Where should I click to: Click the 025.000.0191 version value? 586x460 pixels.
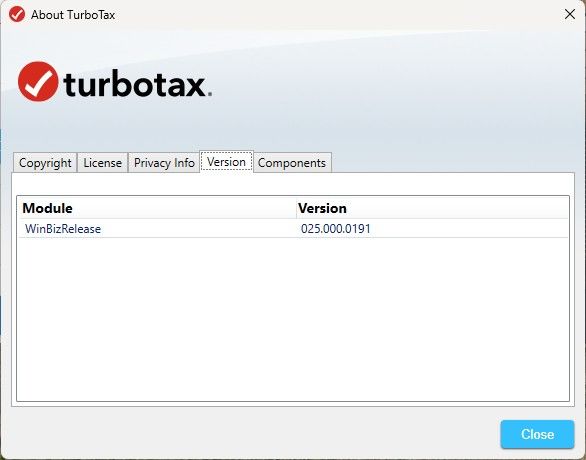click(336, 229)
